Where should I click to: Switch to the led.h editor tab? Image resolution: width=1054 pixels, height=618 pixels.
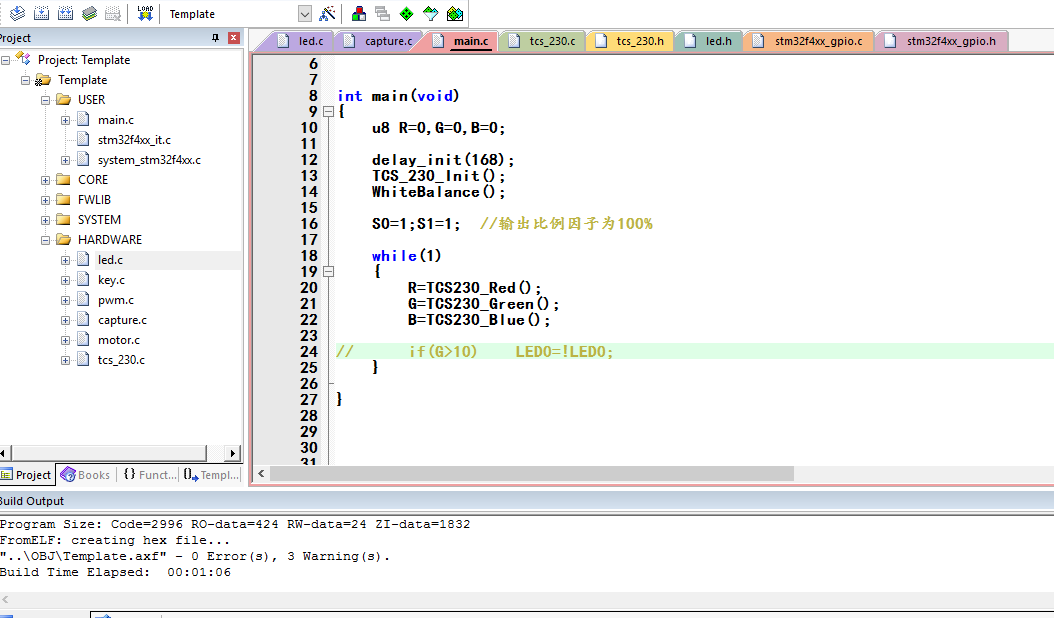[708, 41]
